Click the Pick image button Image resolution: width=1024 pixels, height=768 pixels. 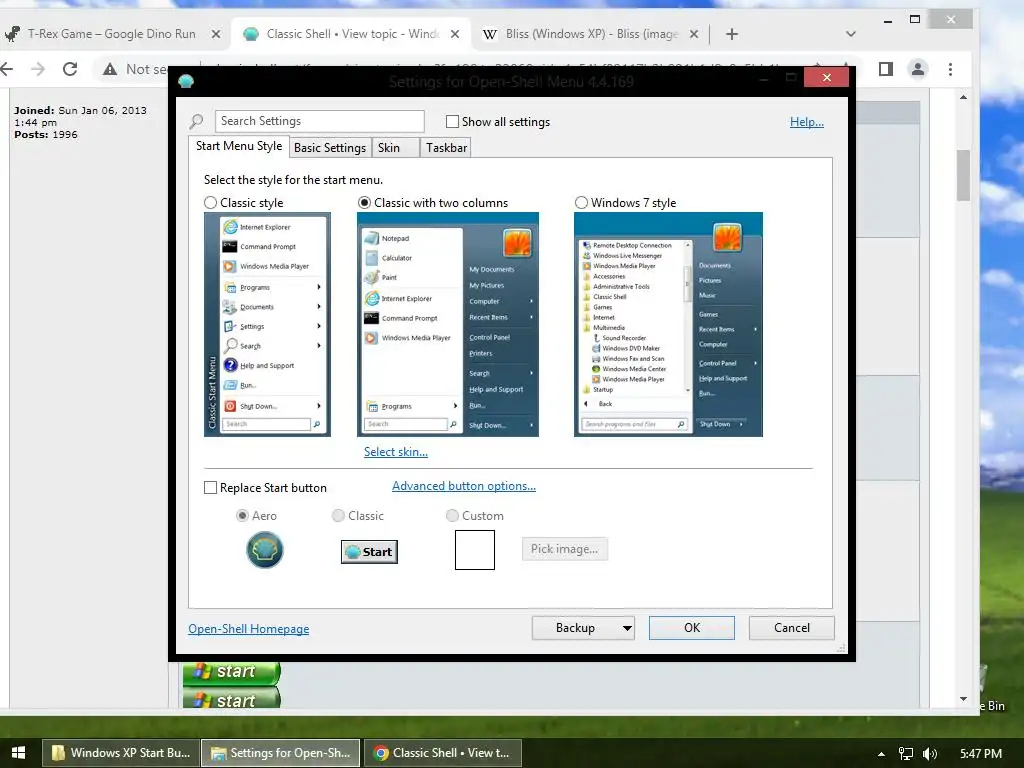click(x=564, y=549)
